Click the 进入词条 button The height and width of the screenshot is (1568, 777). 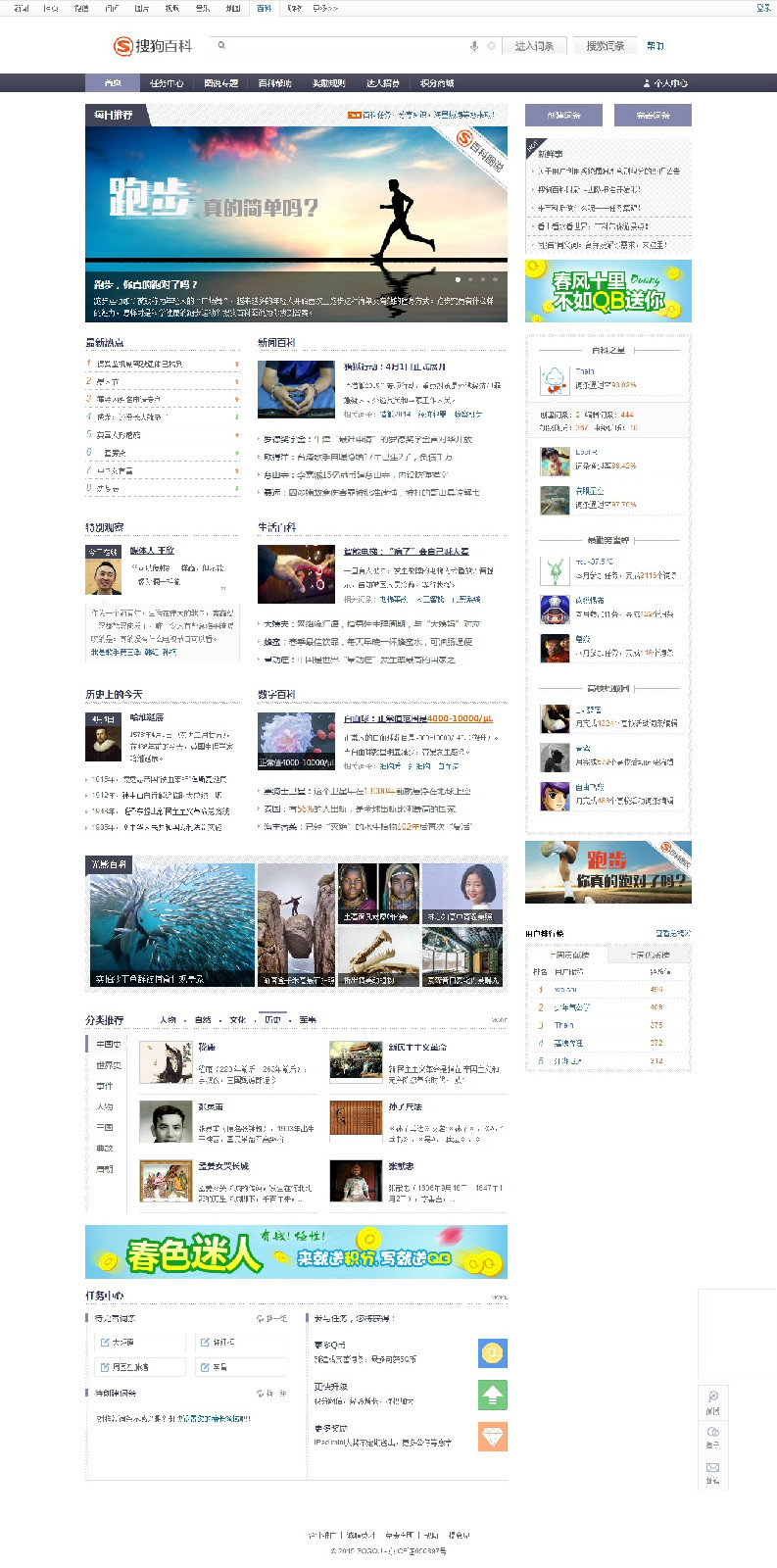coord(534,46)
